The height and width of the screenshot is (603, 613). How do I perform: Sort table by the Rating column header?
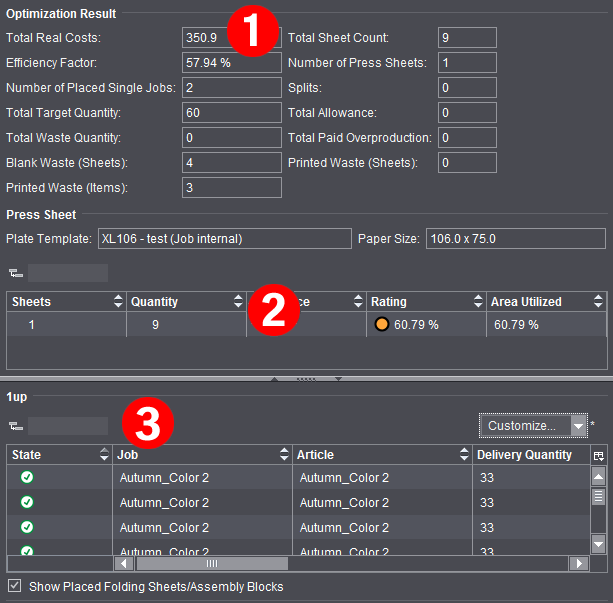[x=420, y=301]
